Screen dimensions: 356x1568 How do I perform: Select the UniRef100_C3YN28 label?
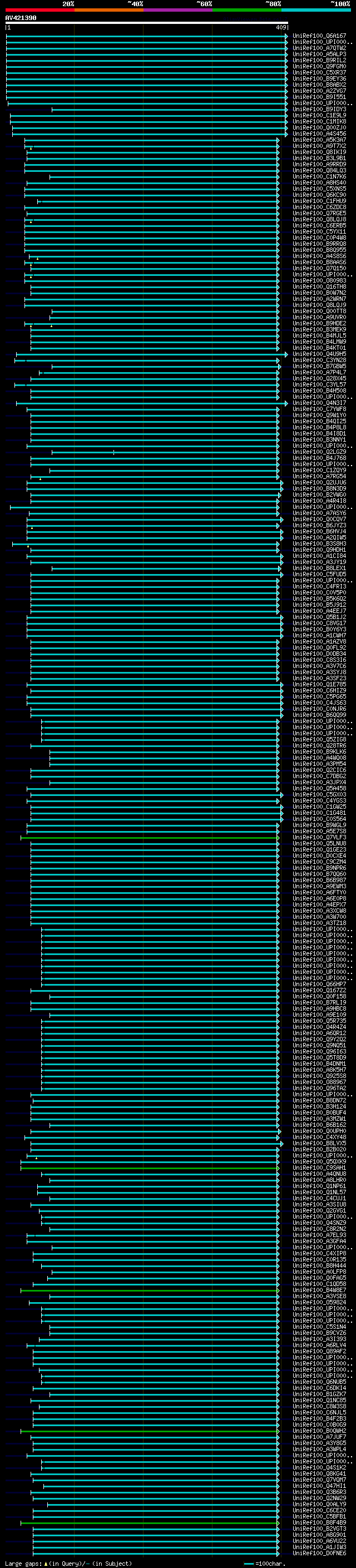[319, 360]
